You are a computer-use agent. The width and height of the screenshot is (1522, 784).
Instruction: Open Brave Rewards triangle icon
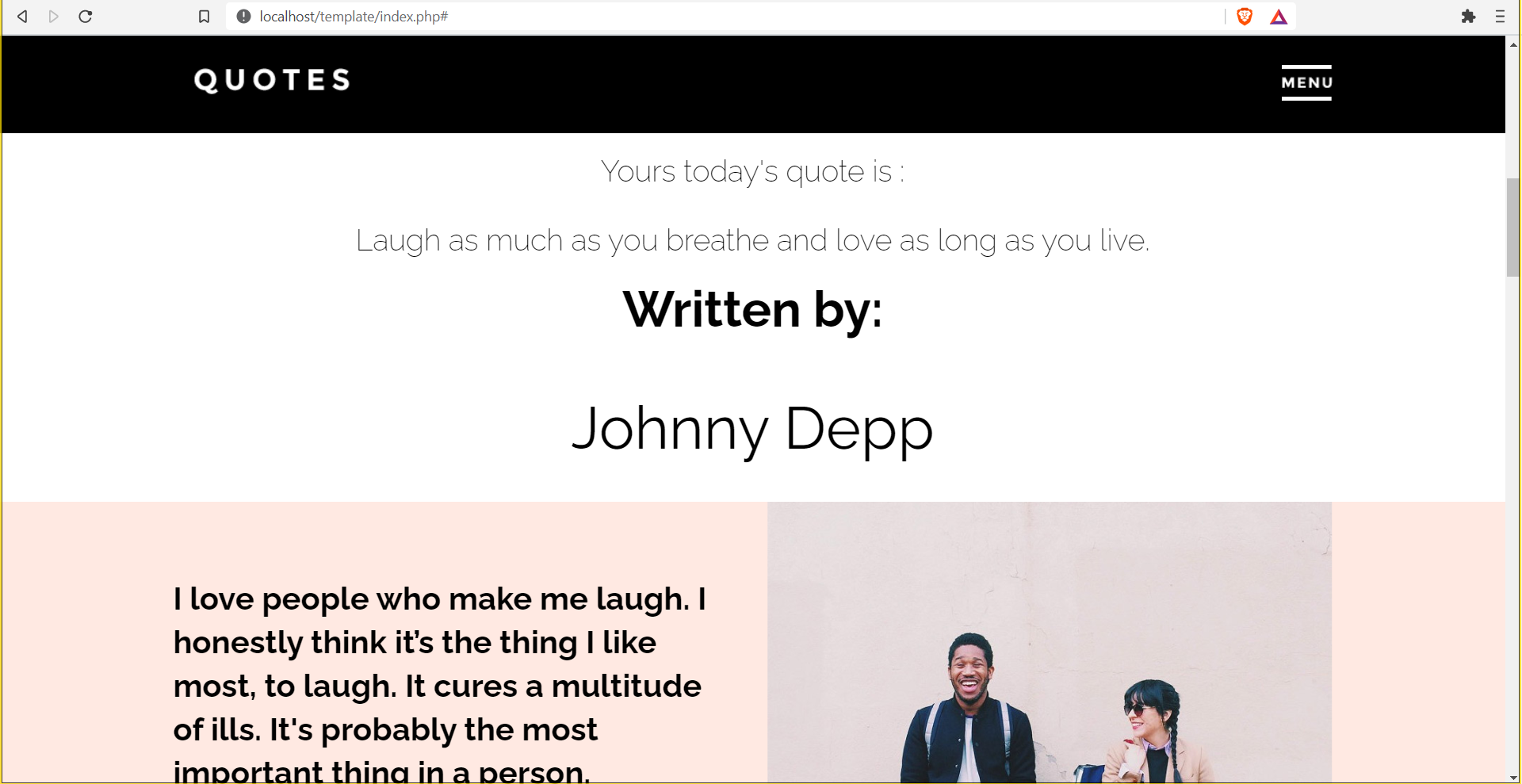(x=1279, y=17)
